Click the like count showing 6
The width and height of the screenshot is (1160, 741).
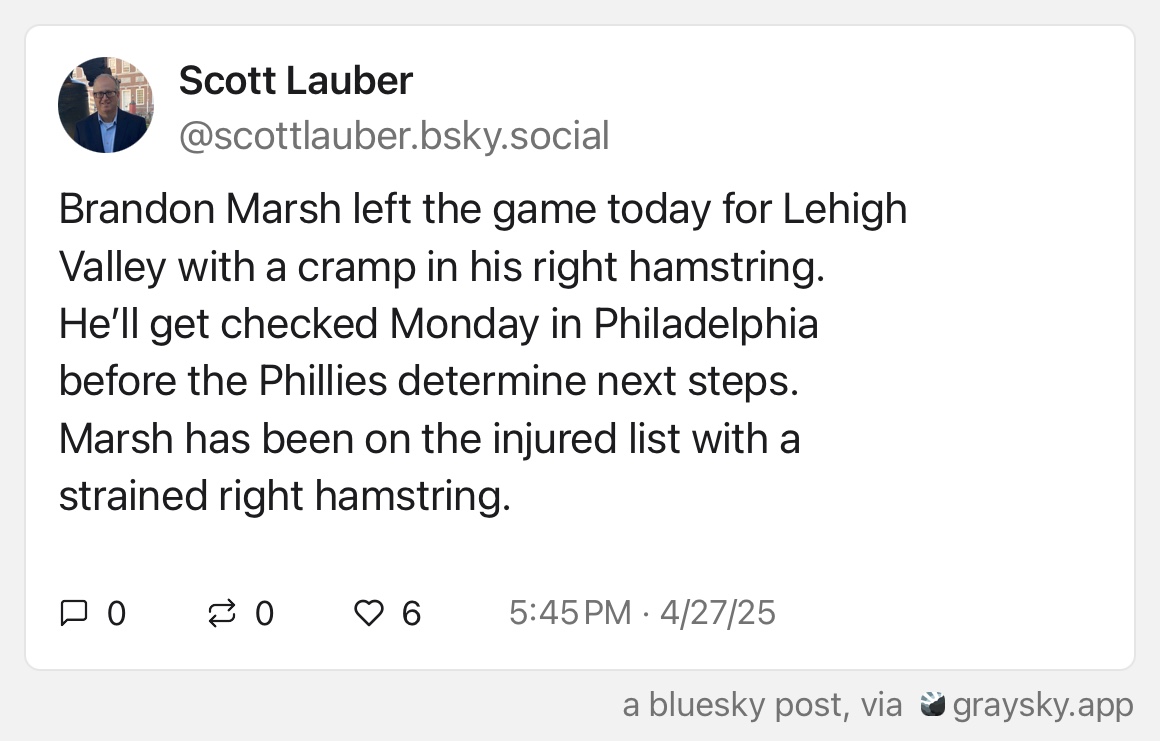click(x=411, y=613)
